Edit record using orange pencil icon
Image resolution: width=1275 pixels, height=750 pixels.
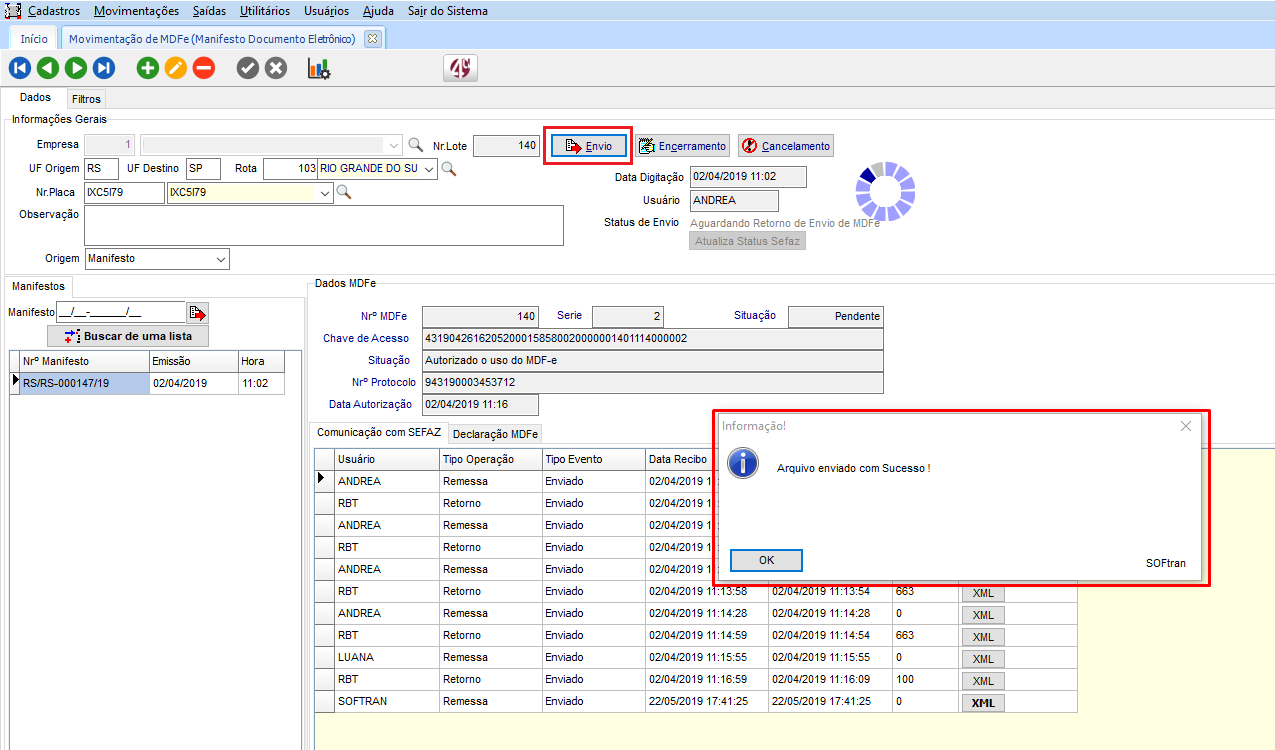click(x=176, y=68)
